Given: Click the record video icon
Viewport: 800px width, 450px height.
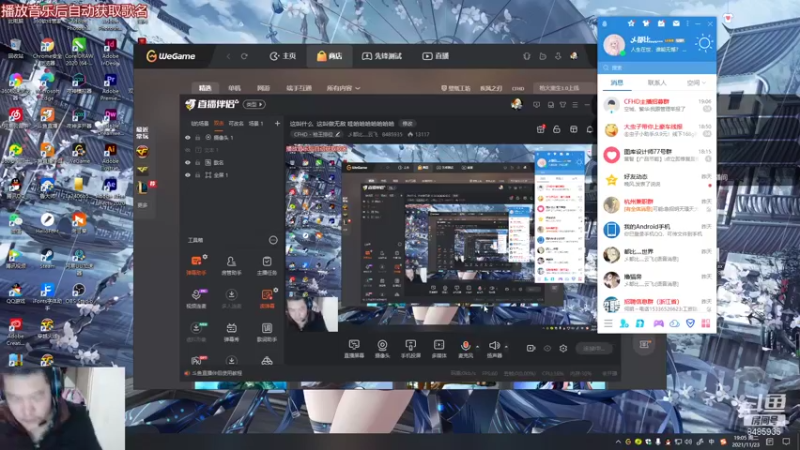Looking at the screenshot, I should [x=531, y=348].
